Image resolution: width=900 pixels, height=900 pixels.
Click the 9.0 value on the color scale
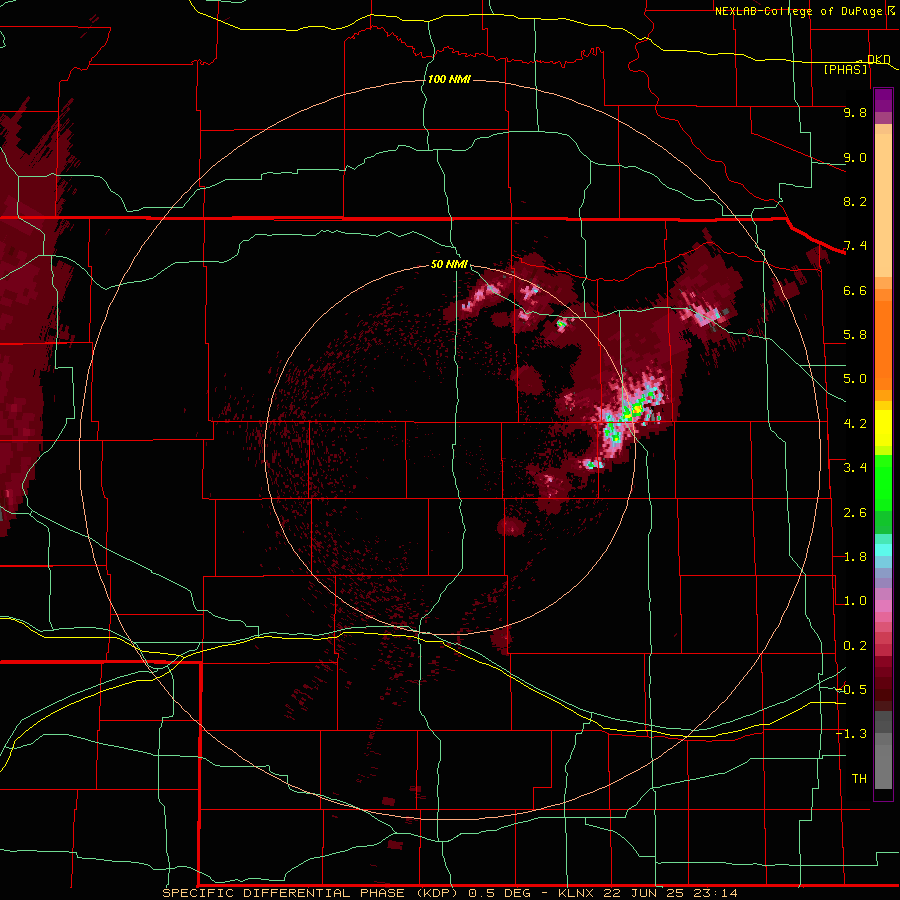855,157
